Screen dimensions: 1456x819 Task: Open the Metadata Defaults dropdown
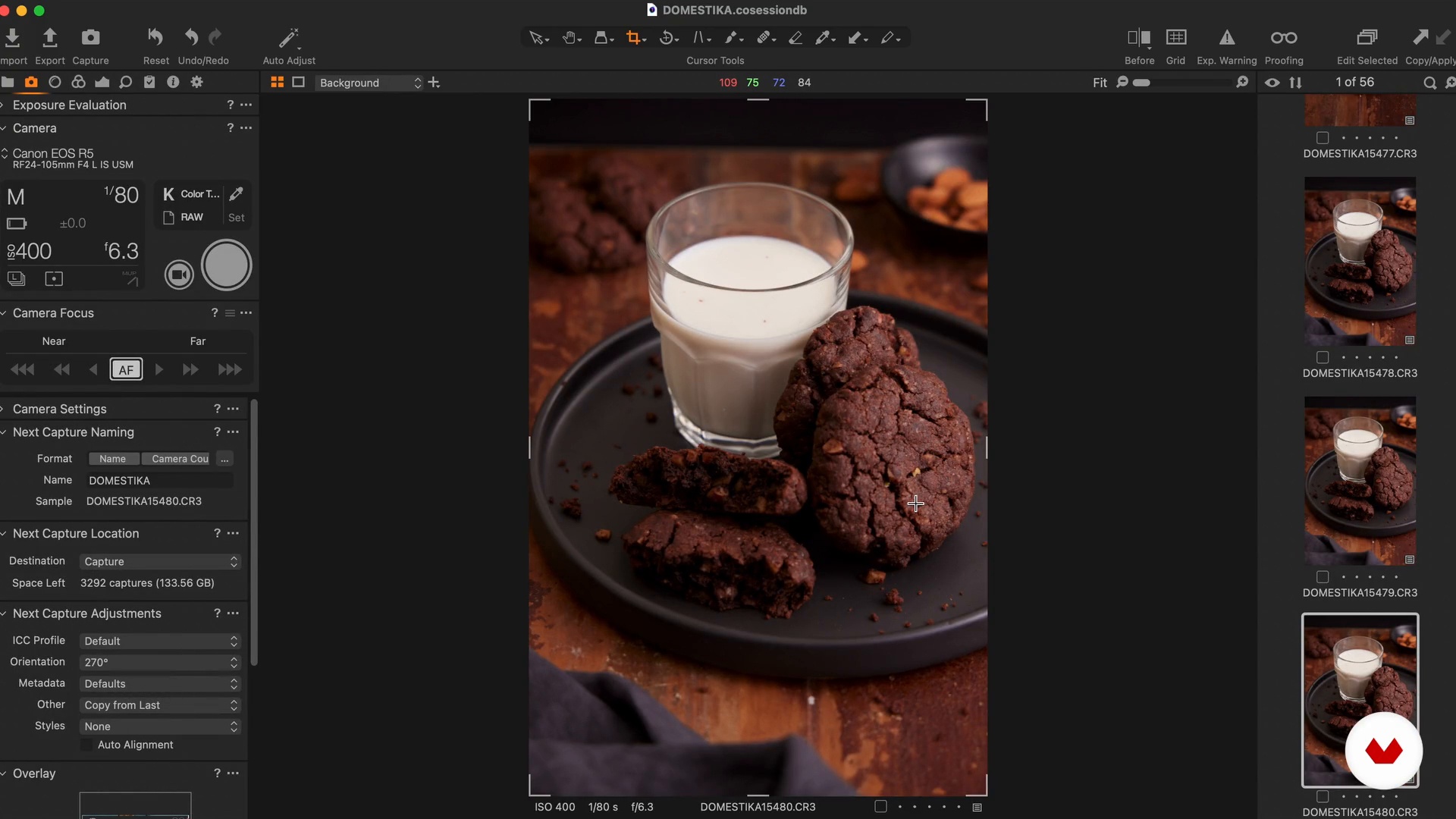160,683
